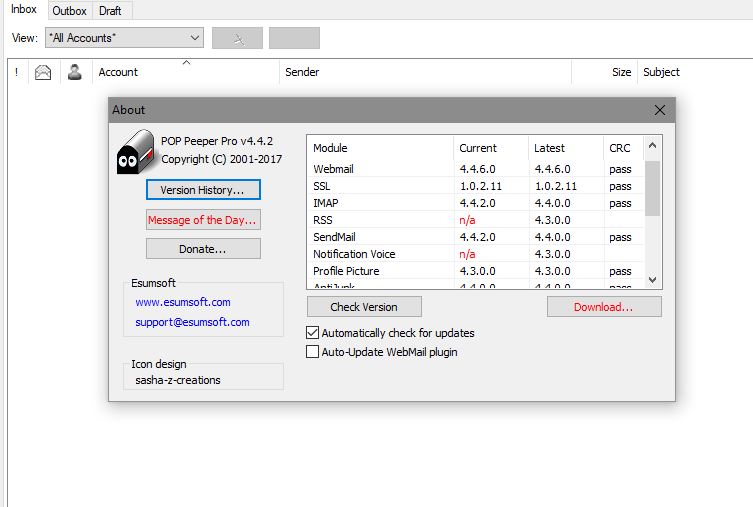Close the About dialog
This screenshot has width=753, height=507.
660,110
